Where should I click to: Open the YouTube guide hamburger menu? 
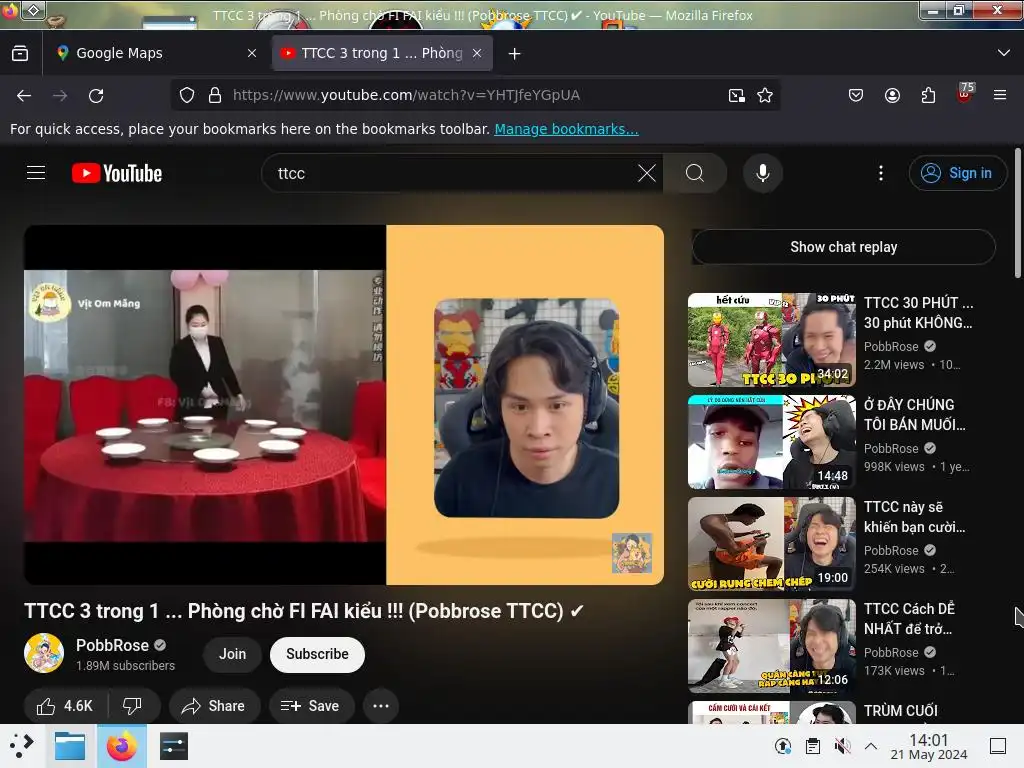[36, 173]
